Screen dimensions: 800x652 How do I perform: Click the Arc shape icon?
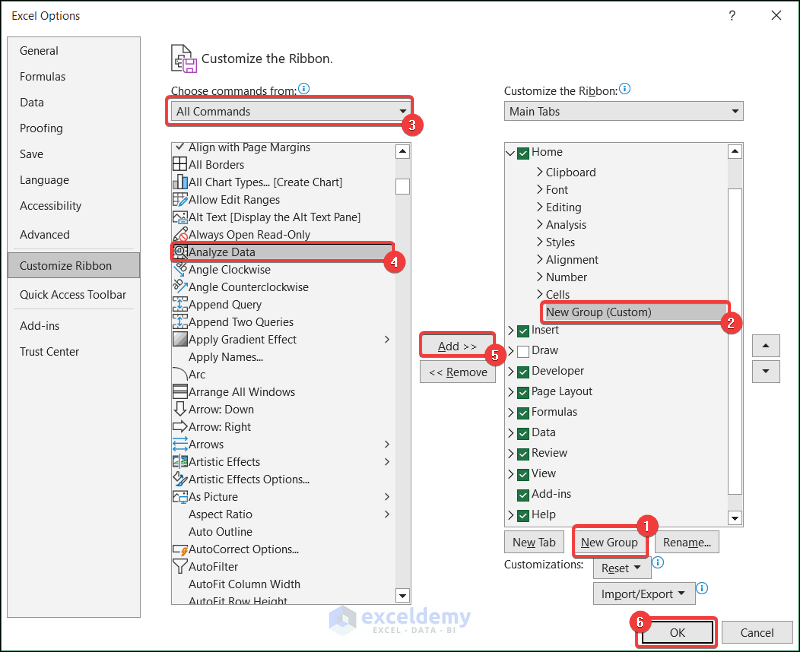(x=180, y=374)
